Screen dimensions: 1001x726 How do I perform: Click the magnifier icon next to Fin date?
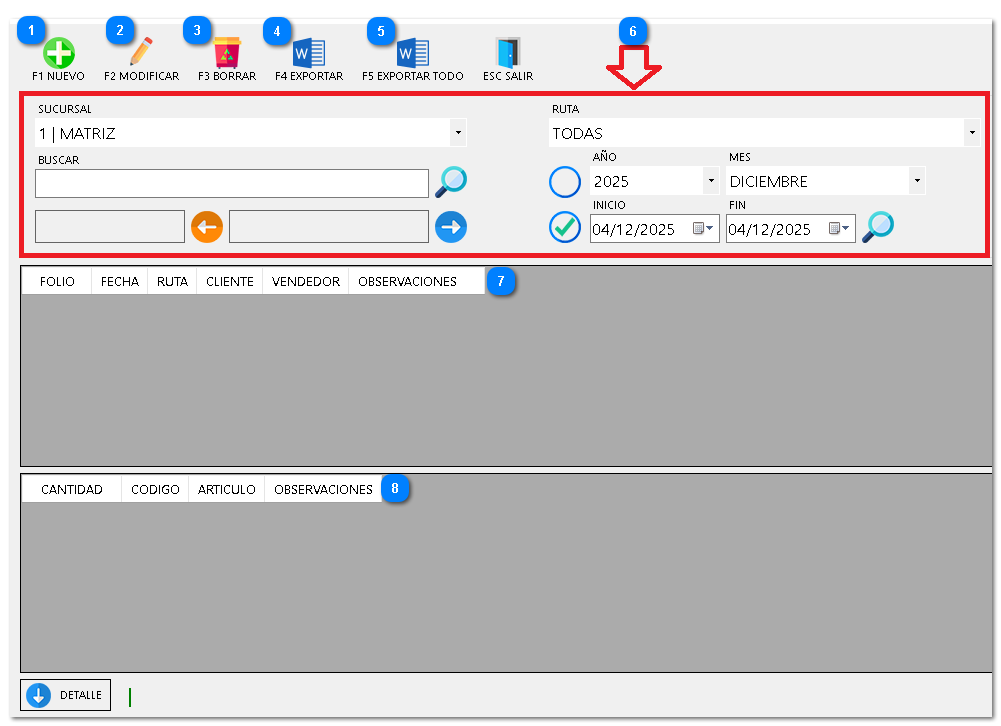[x=878, y=227]
